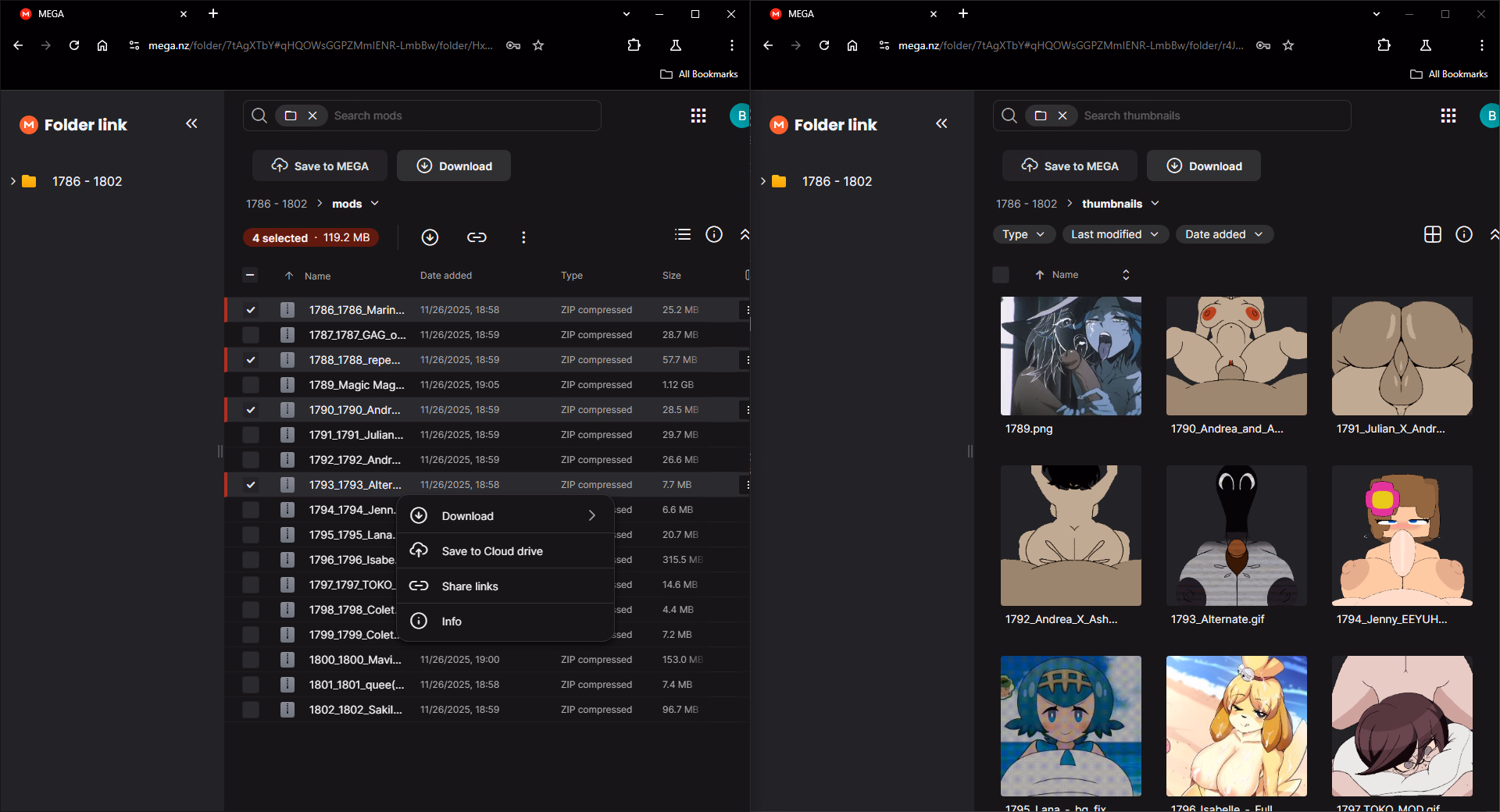The width and height of the screenshot is (1500, 812).
Task: Check the box for 1787_1787_GAG file
Action: pyautogui.click(x=251, y=335)
